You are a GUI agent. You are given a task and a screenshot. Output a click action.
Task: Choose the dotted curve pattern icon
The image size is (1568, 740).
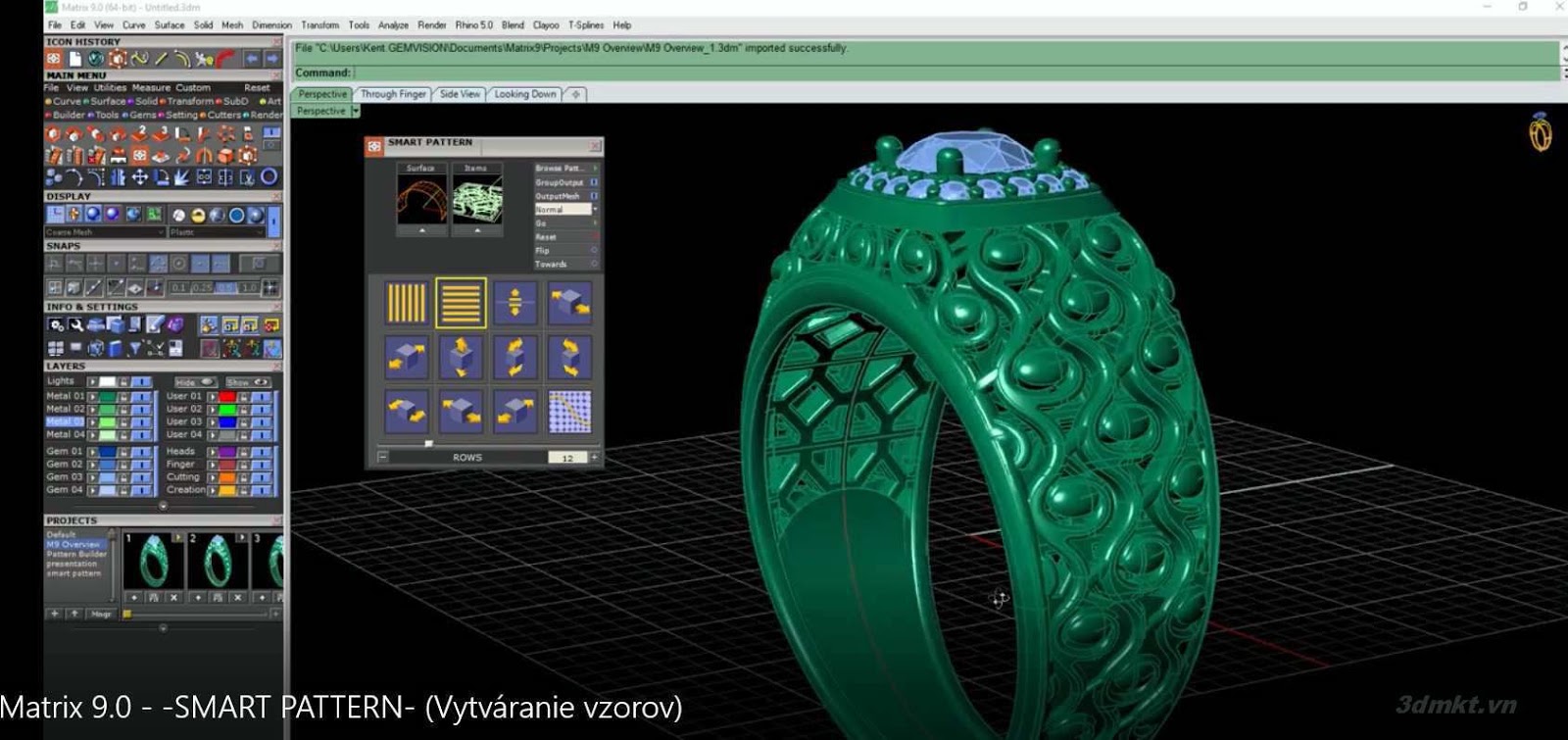[x=569, y=412]
